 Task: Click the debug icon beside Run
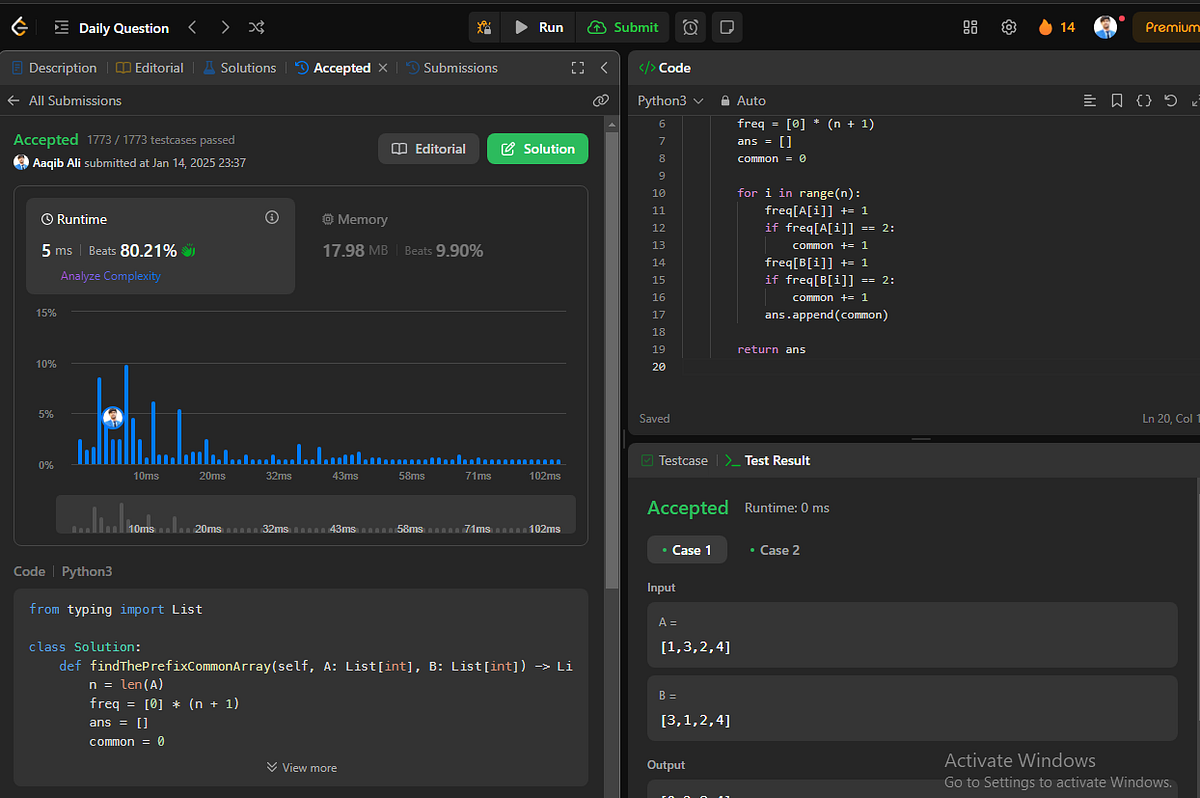click(485, 27)
